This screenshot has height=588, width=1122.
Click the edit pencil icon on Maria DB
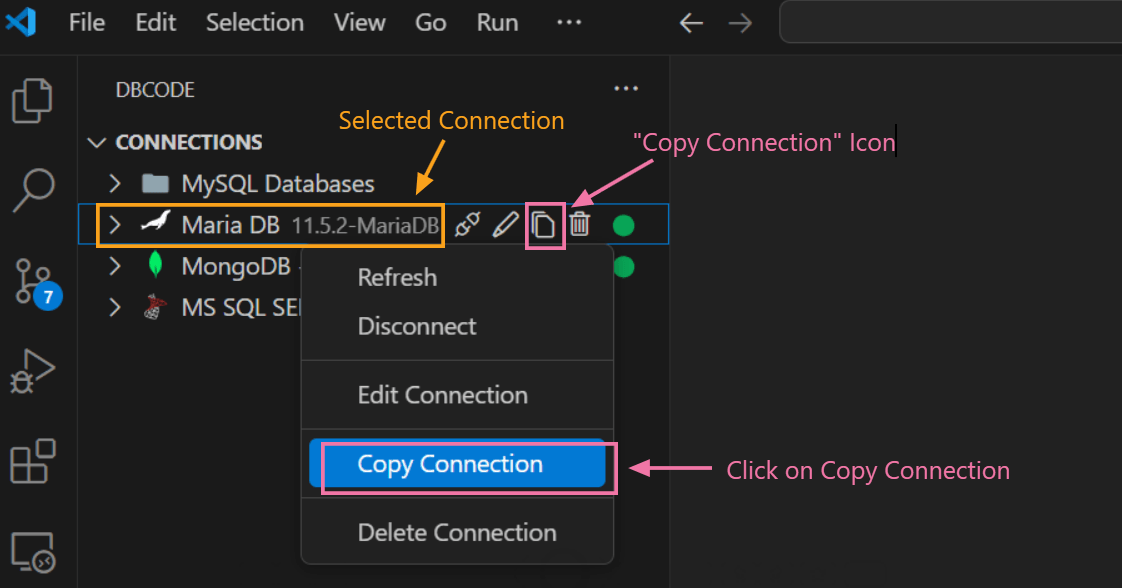tap(505, 225)
